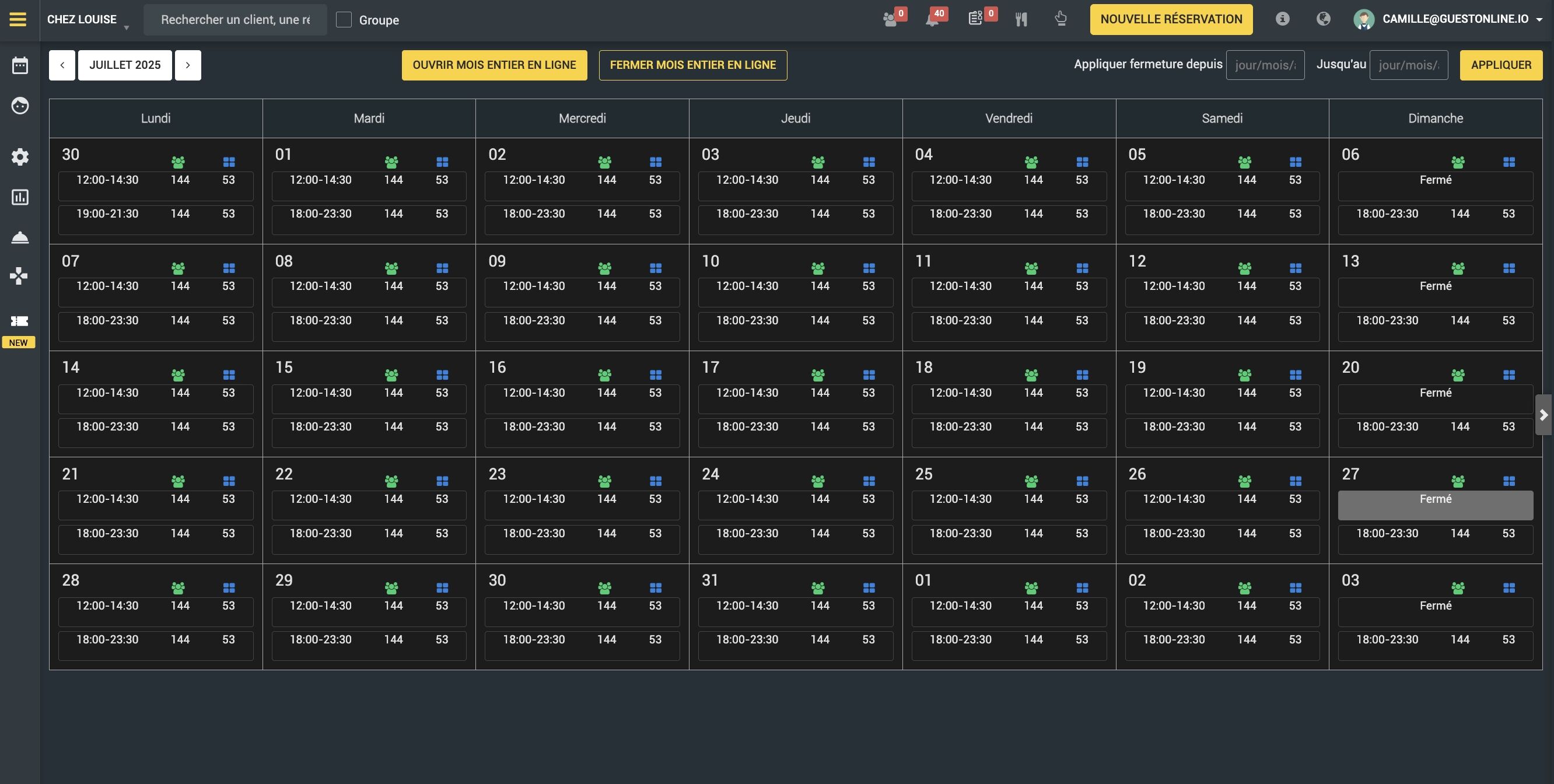Expand the CHEZ LOUISE restaurant dropdown
The height and width of the screenshot is (784, 1554).
88,20
